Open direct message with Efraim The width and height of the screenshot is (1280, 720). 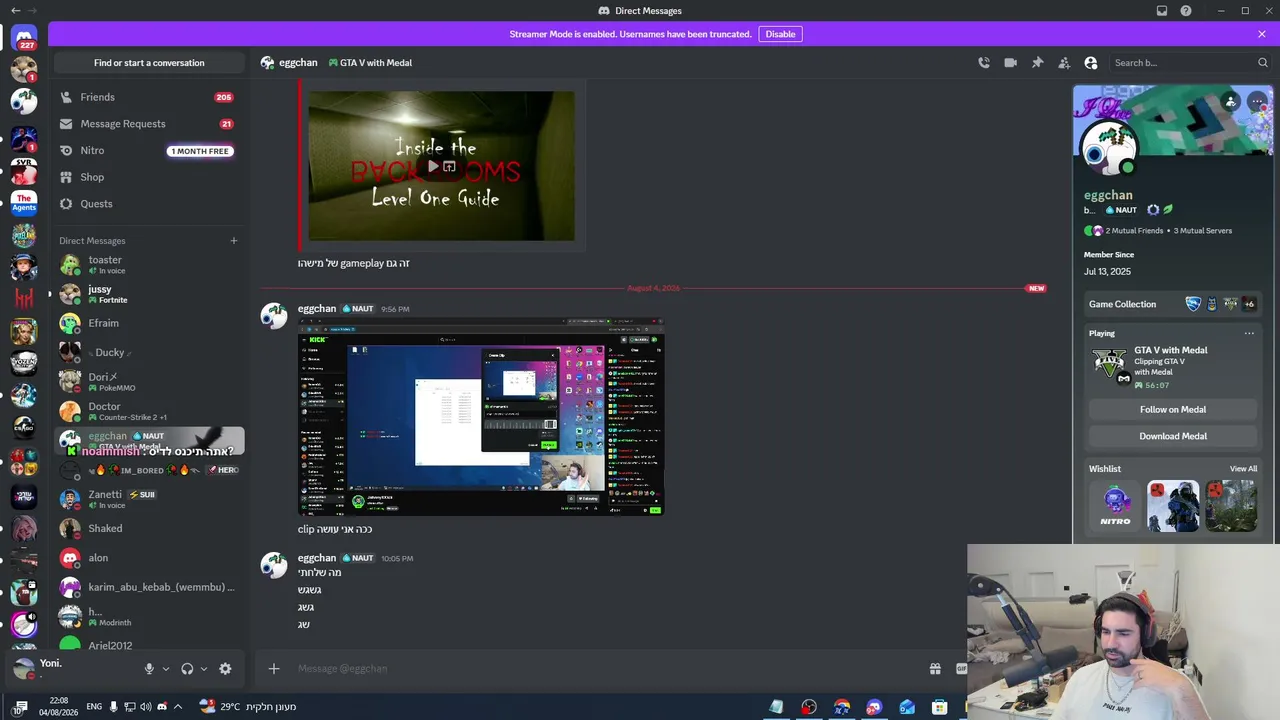click(149, 323)
